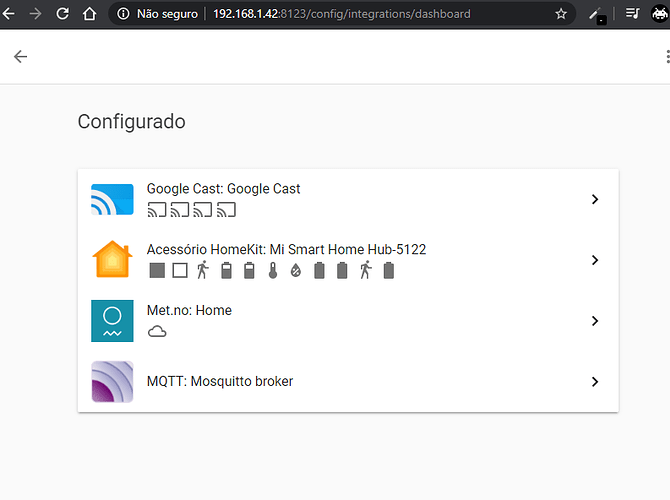The image size is (670, 500).
Task: Open the three-dot overflow menu
Action: pos(667,56)
